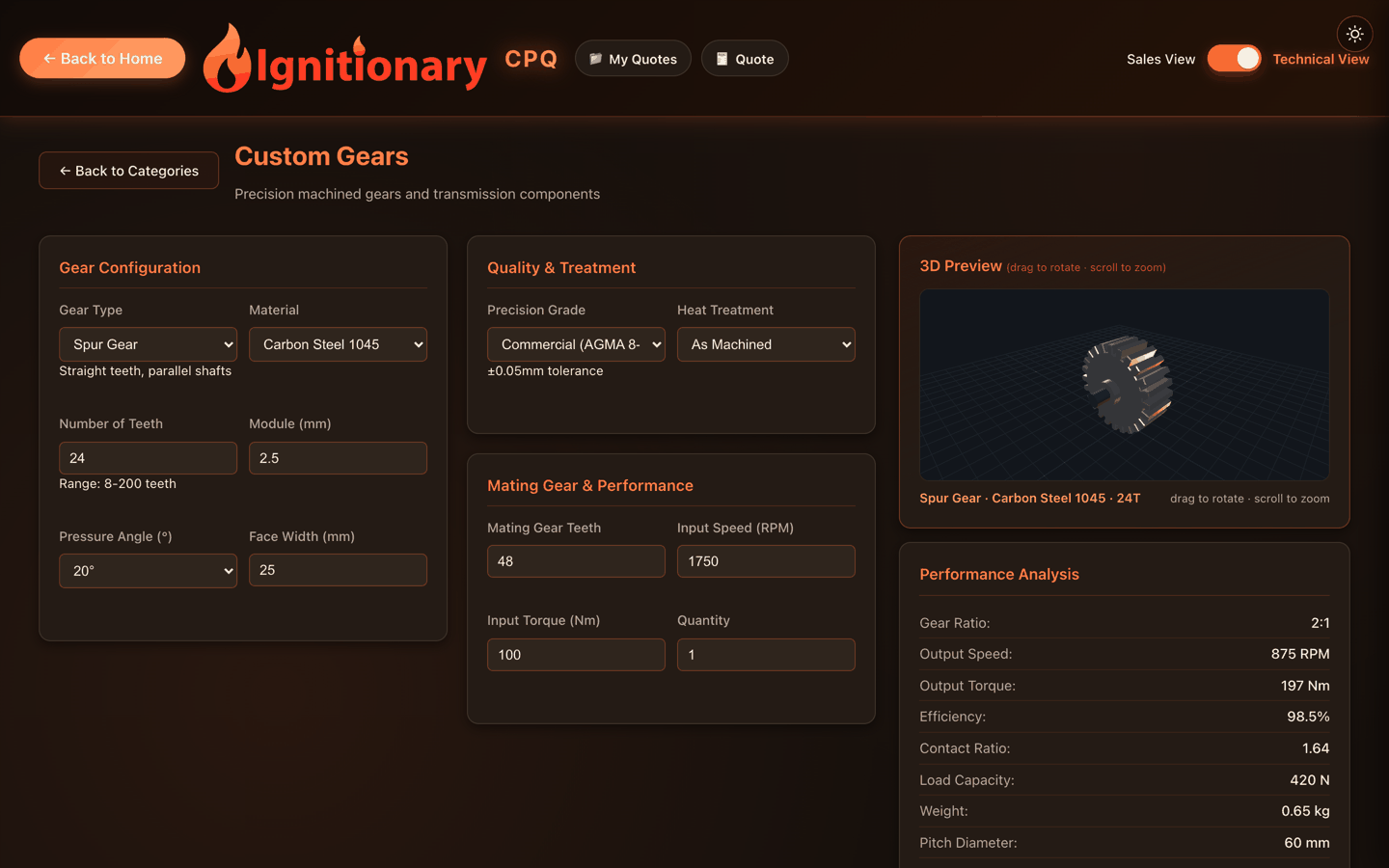Click the Input Speed RPM field
Image resolution: width=1389 pixels, height=868 pixels.
tap(766, 561)
